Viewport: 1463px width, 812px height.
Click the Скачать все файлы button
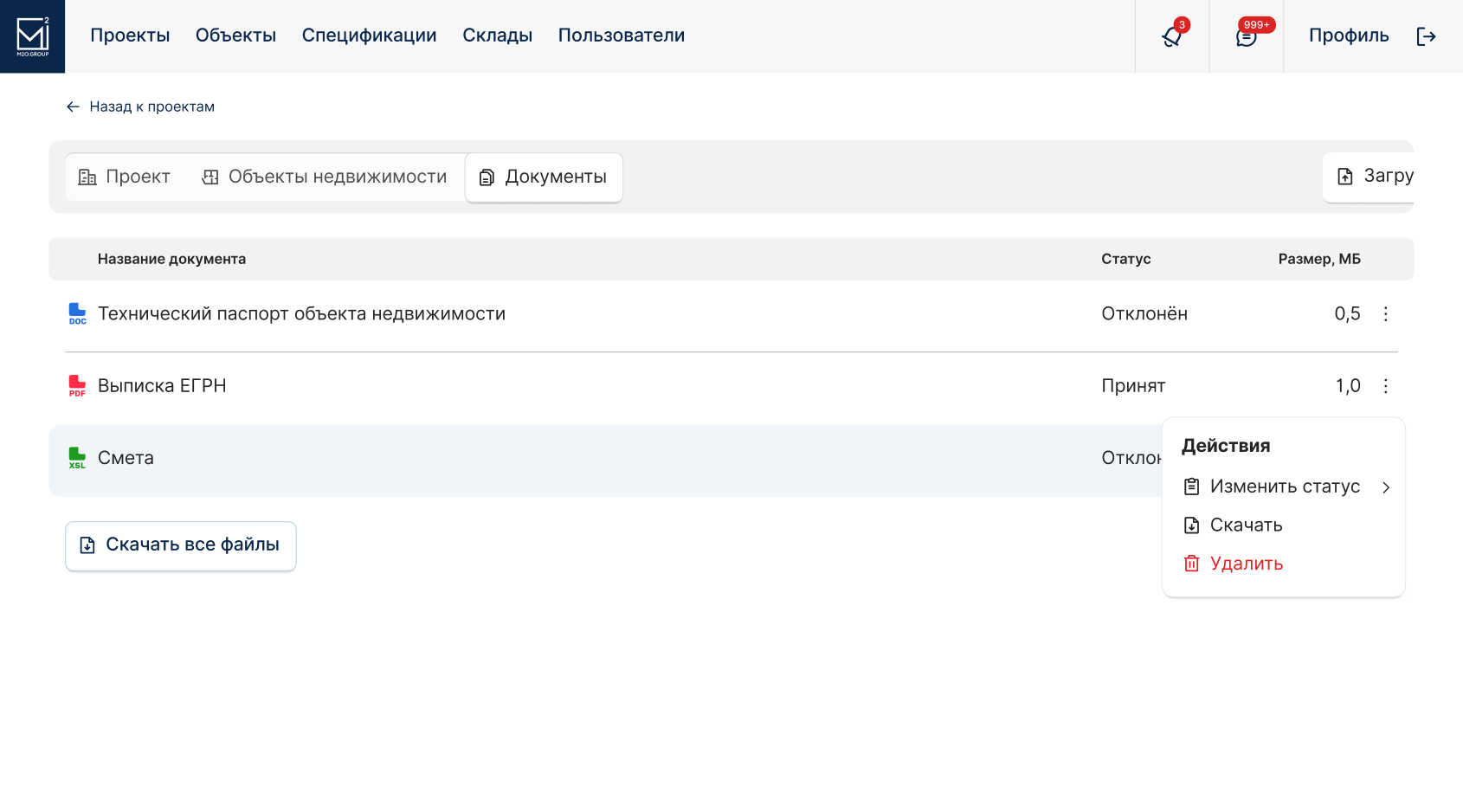click(x=181, y=545)
